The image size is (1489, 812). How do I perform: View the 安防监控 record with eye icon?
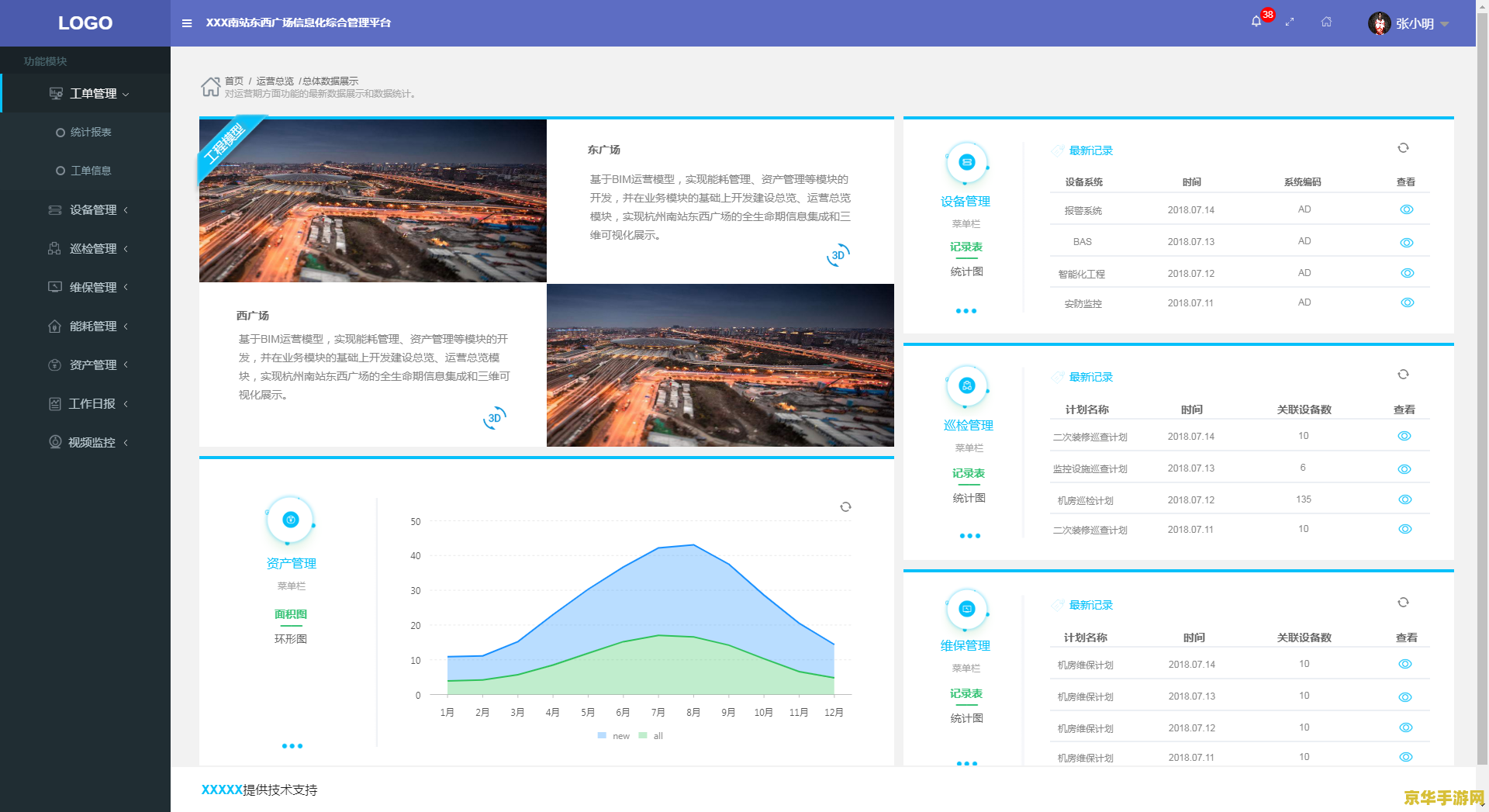point(1408,302)
